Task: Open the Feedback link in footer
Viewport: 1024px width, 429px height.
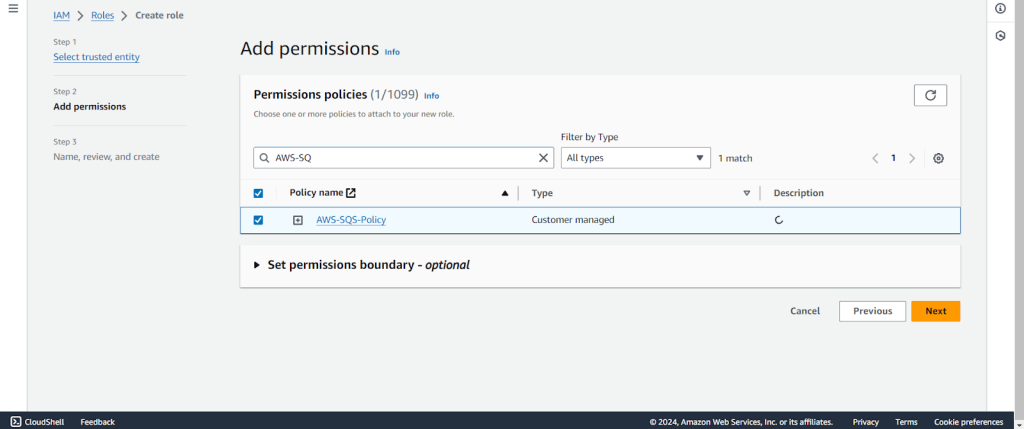Action: click(97, 422)
